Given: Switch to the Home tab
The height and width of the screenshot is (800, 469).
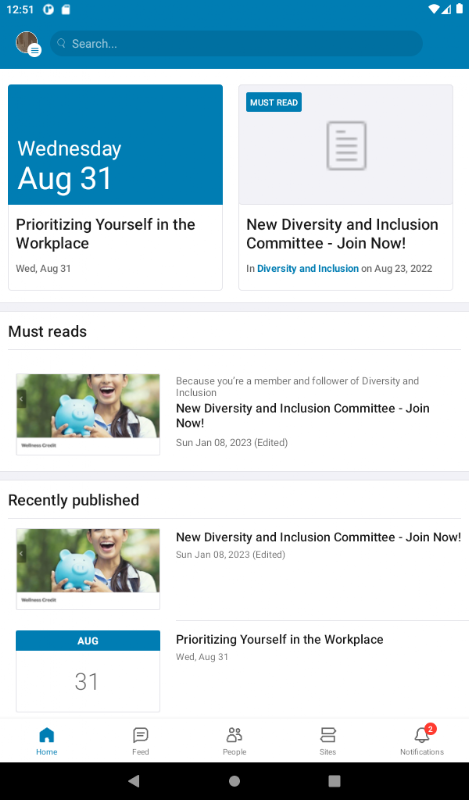Looking at the screenshot, I should click(46, 741).
